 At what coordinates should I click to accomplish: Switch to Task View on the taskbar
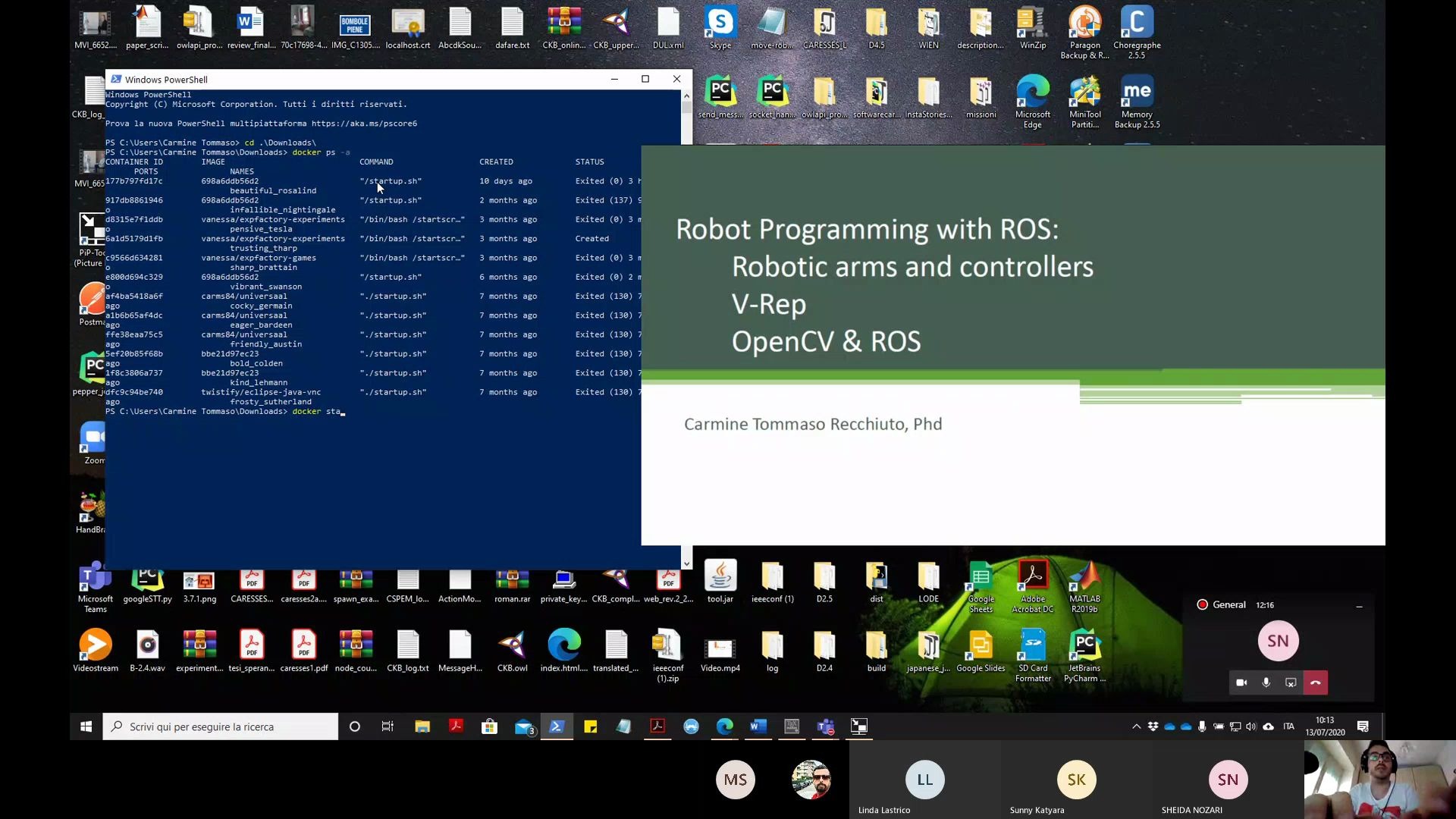[x=387, y=726]
